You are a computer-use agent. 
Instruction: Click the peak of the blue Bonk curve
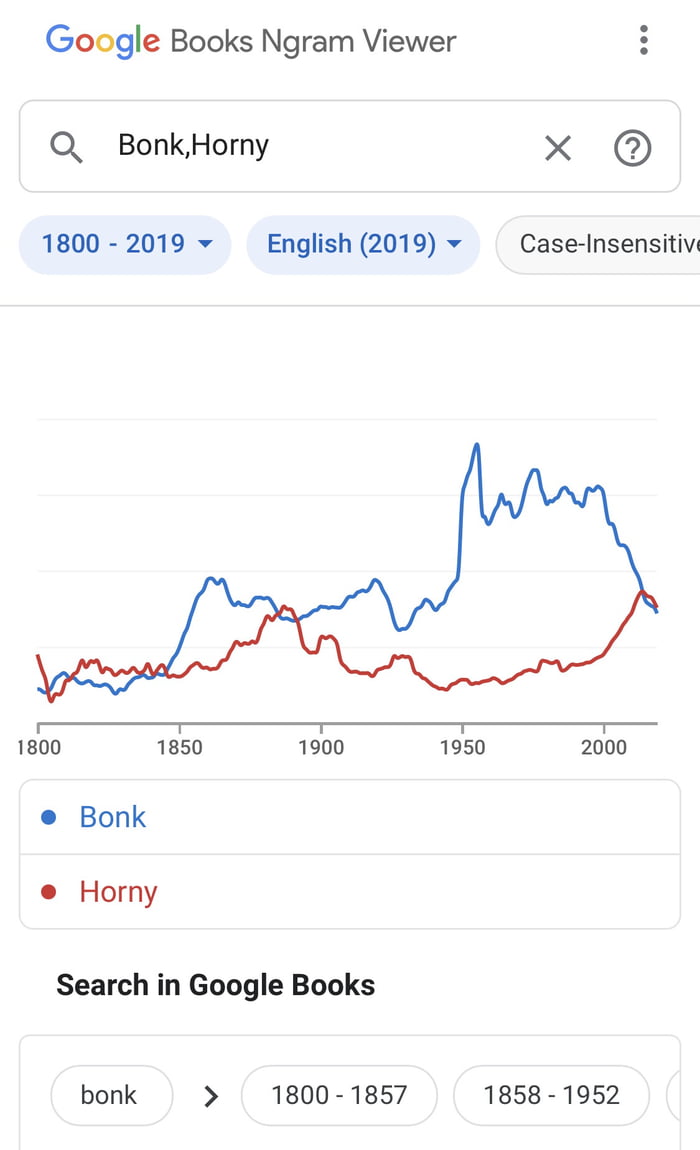point(478,443)
